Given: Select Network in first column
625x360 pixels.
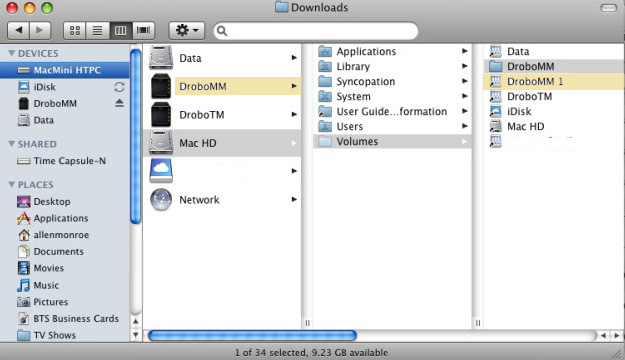Looking at the screenshot, I should [x=222, y=199].
